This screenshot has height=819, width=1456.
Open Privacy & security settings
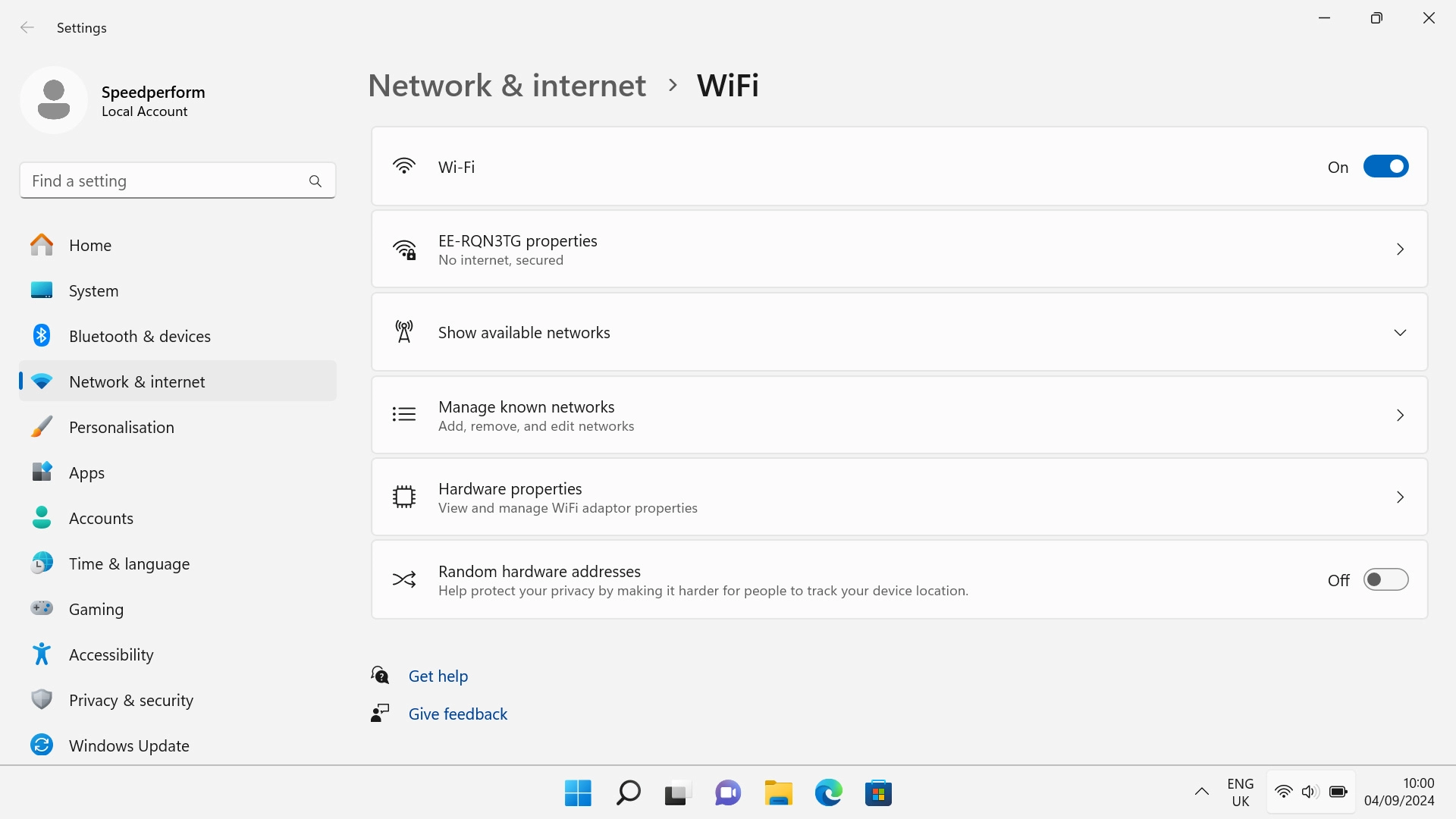point(130,700)
